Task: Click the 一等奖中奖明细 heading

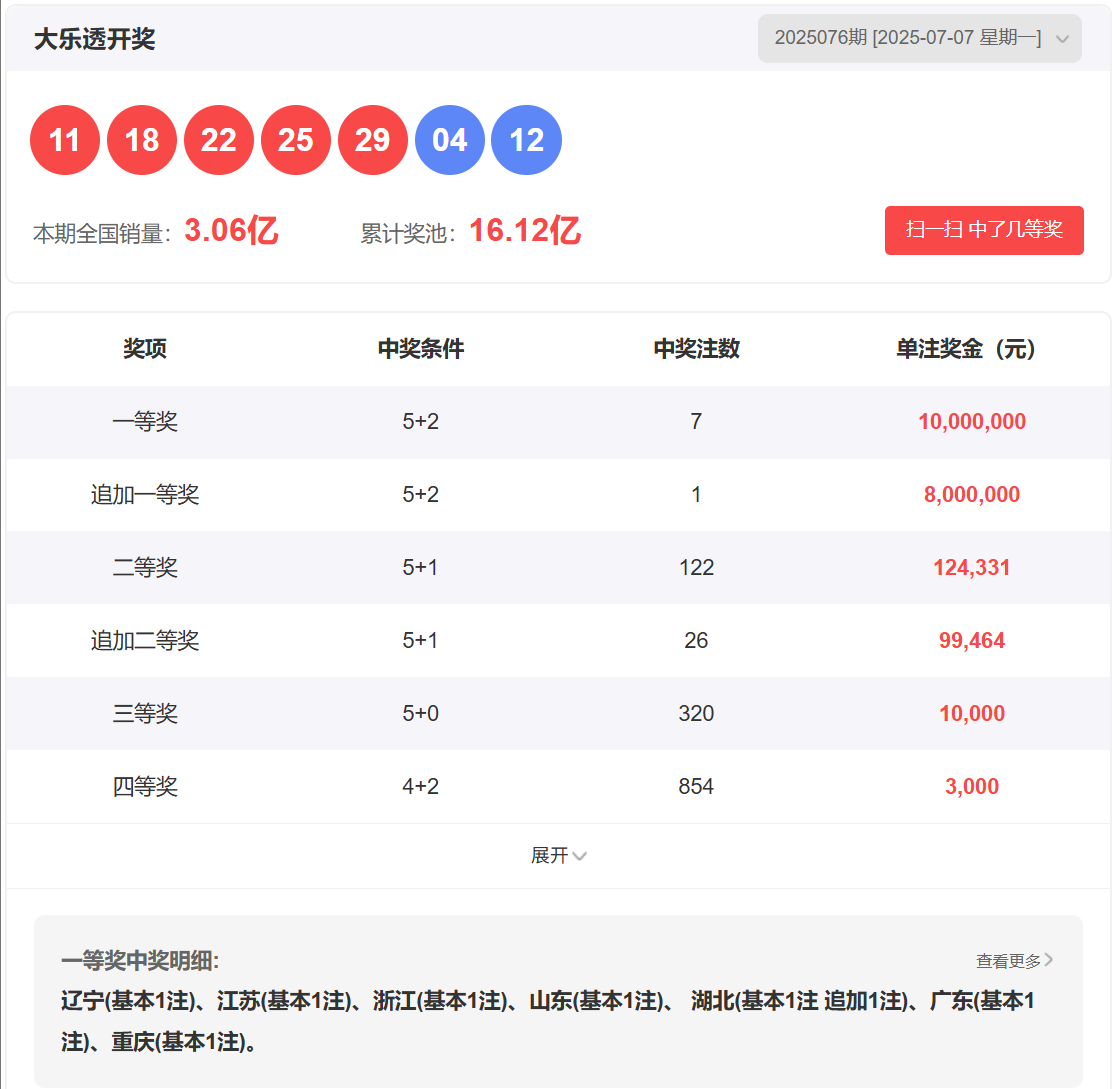Action: [x=140, y=961]
